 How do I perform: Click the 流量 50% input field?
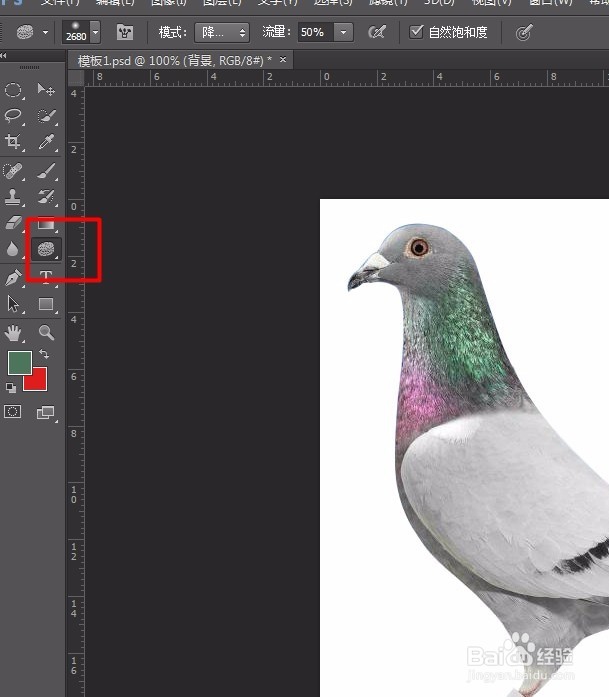[x=316, y=32]
